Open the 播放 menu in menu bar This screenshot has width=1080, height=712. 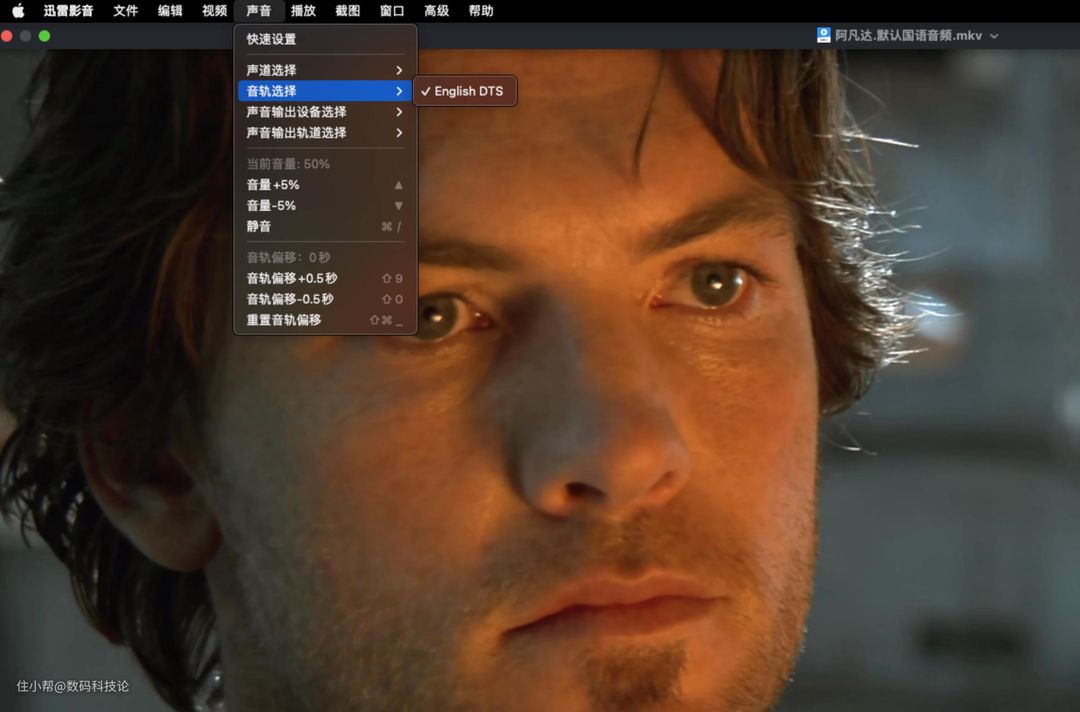click(303, 11)
